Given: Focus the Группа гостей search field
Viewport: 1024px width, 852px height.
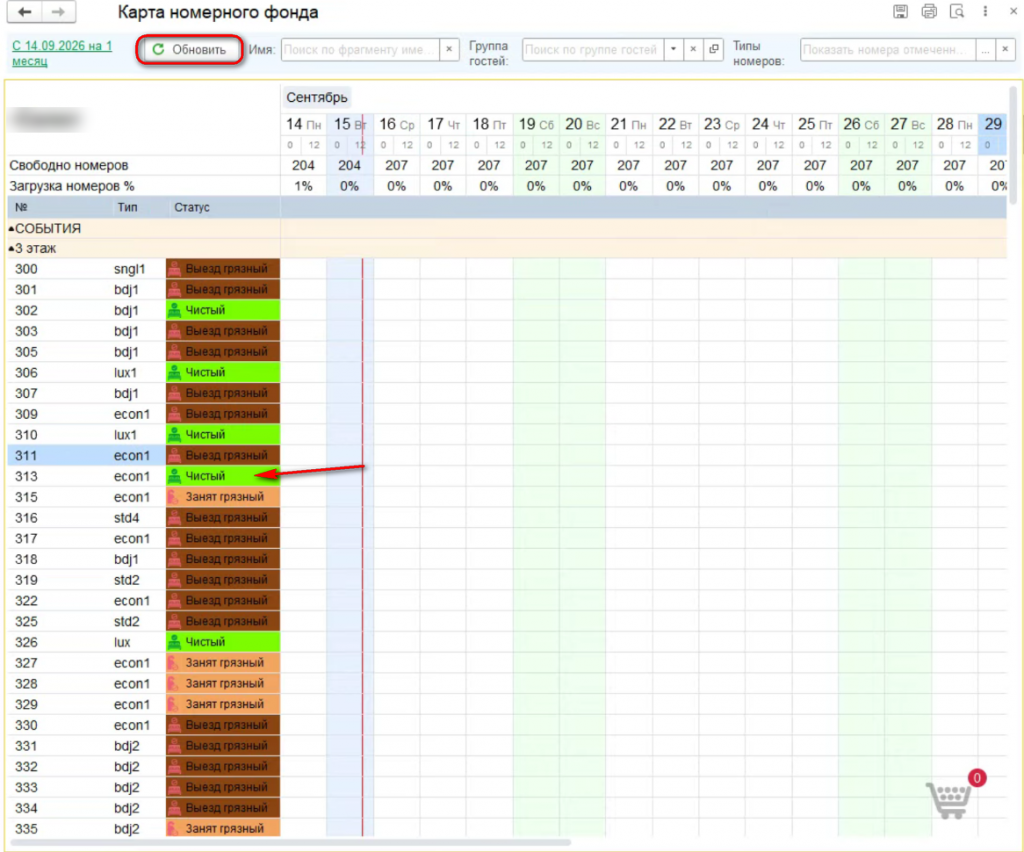Looking at the screenshot, I should 593,50.
